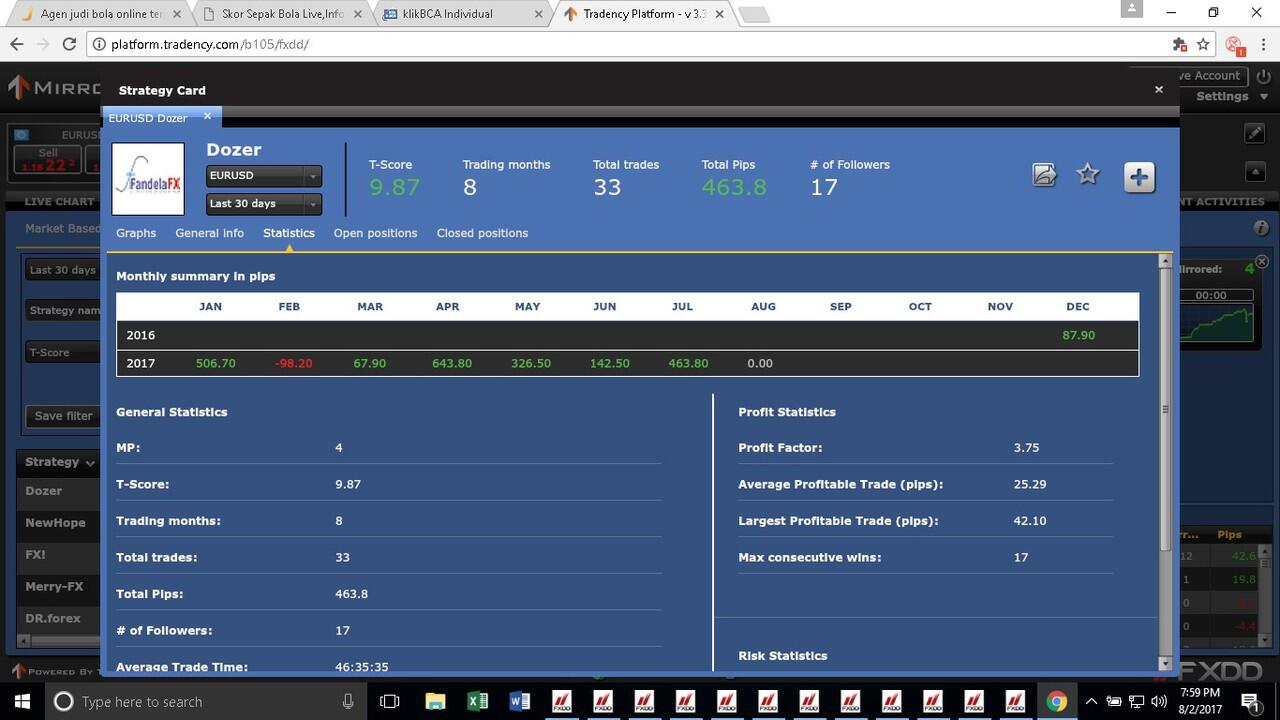
Task: Open the Last 30 days period dropdown
Action: (263, 204)
